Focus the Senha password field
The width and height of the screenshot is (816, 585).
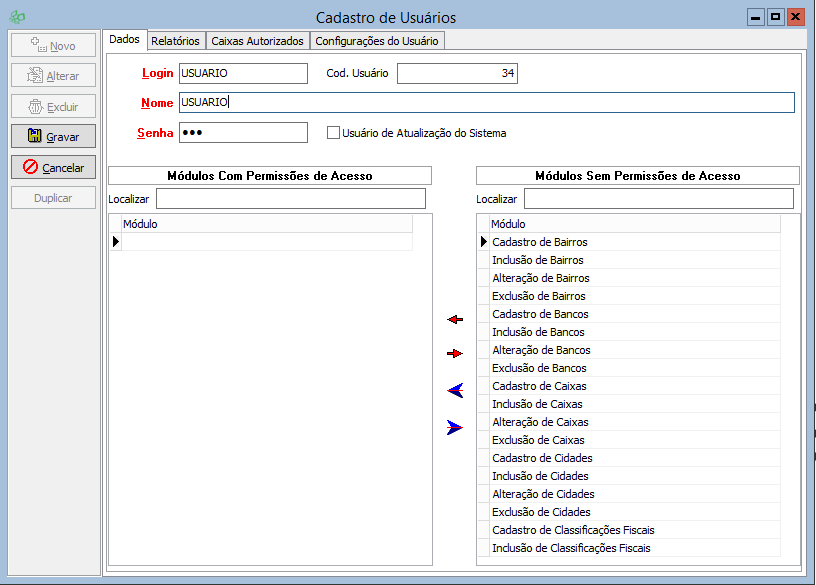[x=243, y=133]
